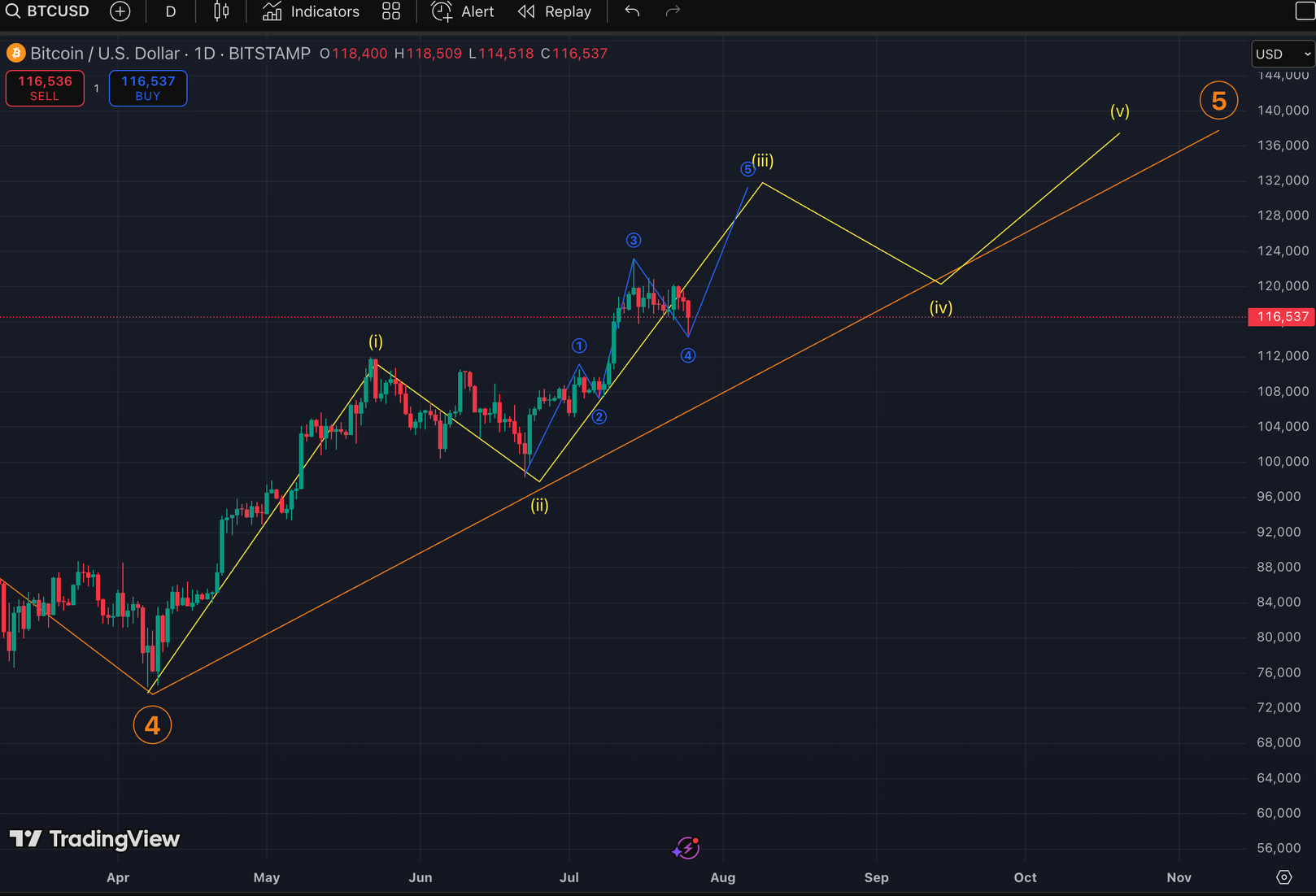The width and height of the screenshot is (1316, 896).
Task: Open the D interval selector
Action: click(x=170, y=11)
